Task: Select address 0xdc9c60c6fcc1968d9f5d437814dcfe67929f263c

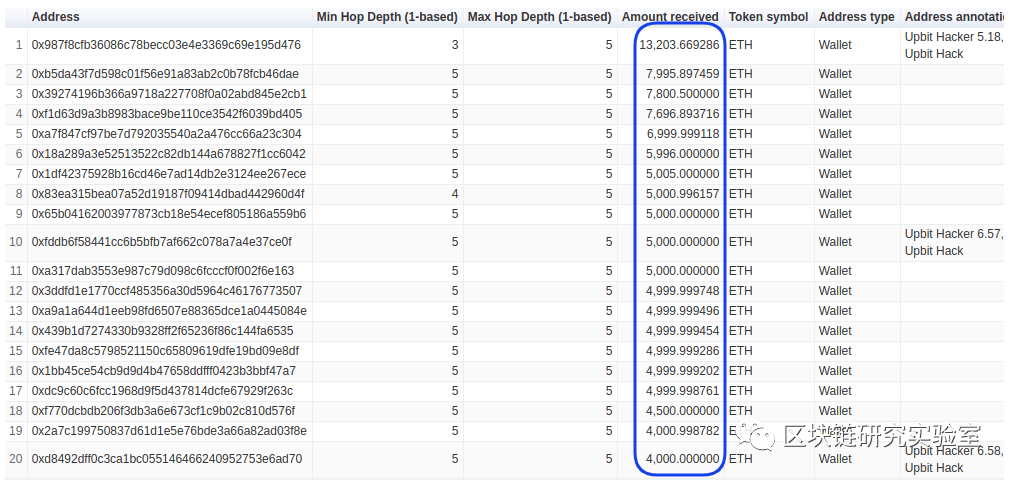Action: 162,391
